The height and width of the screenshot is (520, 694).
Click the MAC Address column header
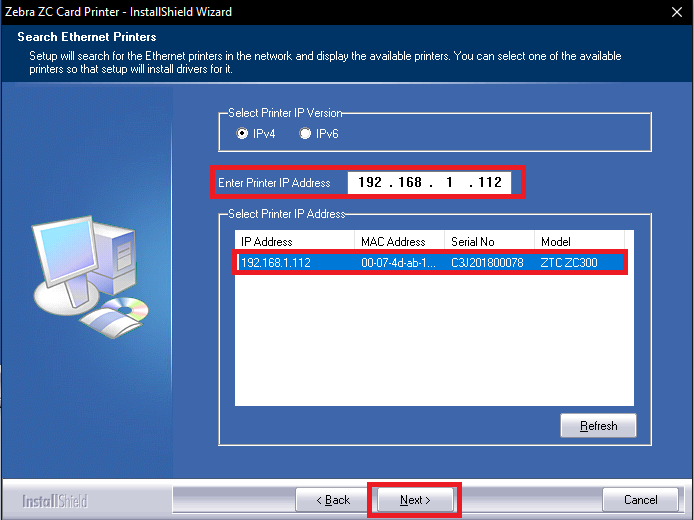pos(399,241)
